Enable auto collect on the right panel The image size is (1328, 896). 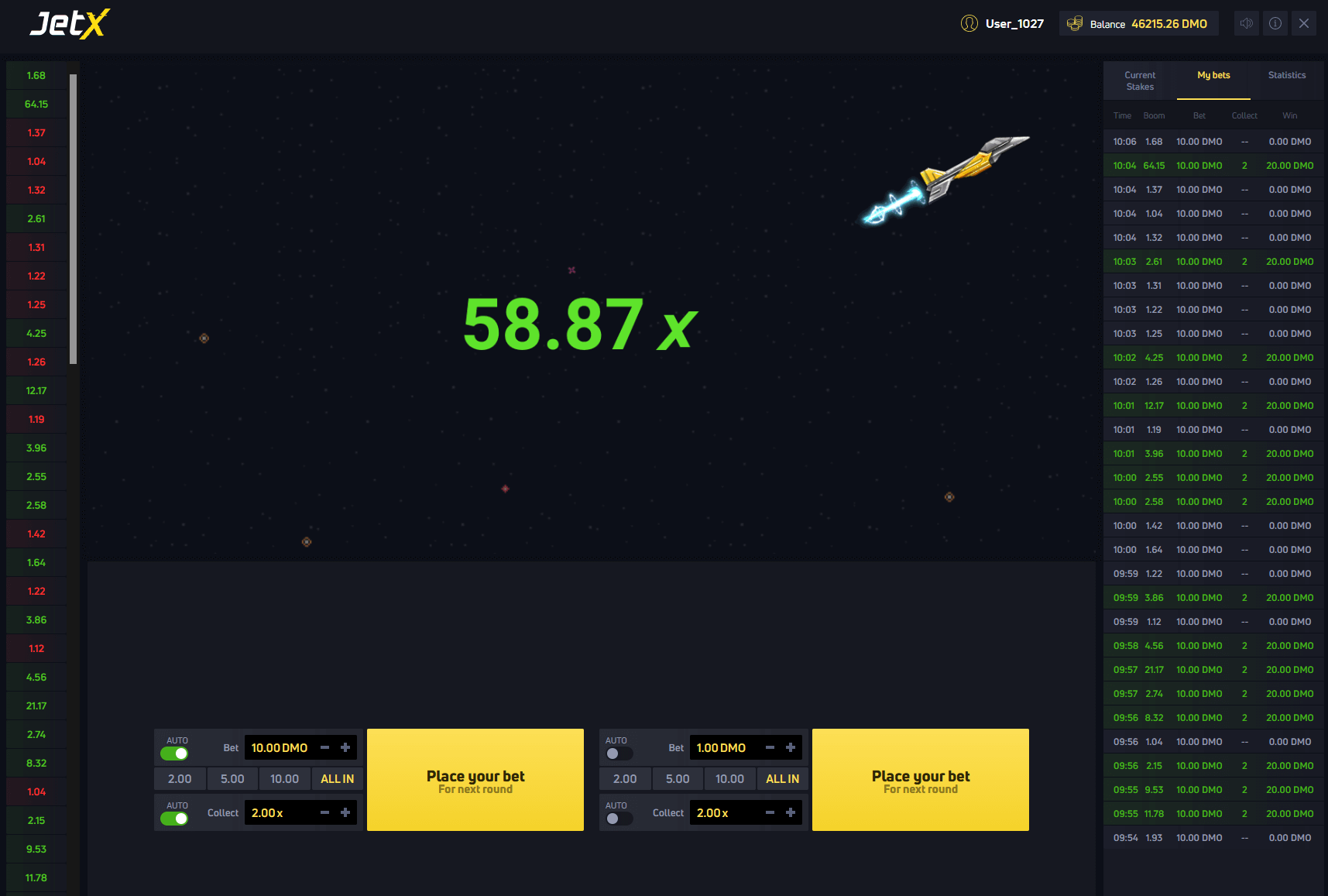(619, 819)
